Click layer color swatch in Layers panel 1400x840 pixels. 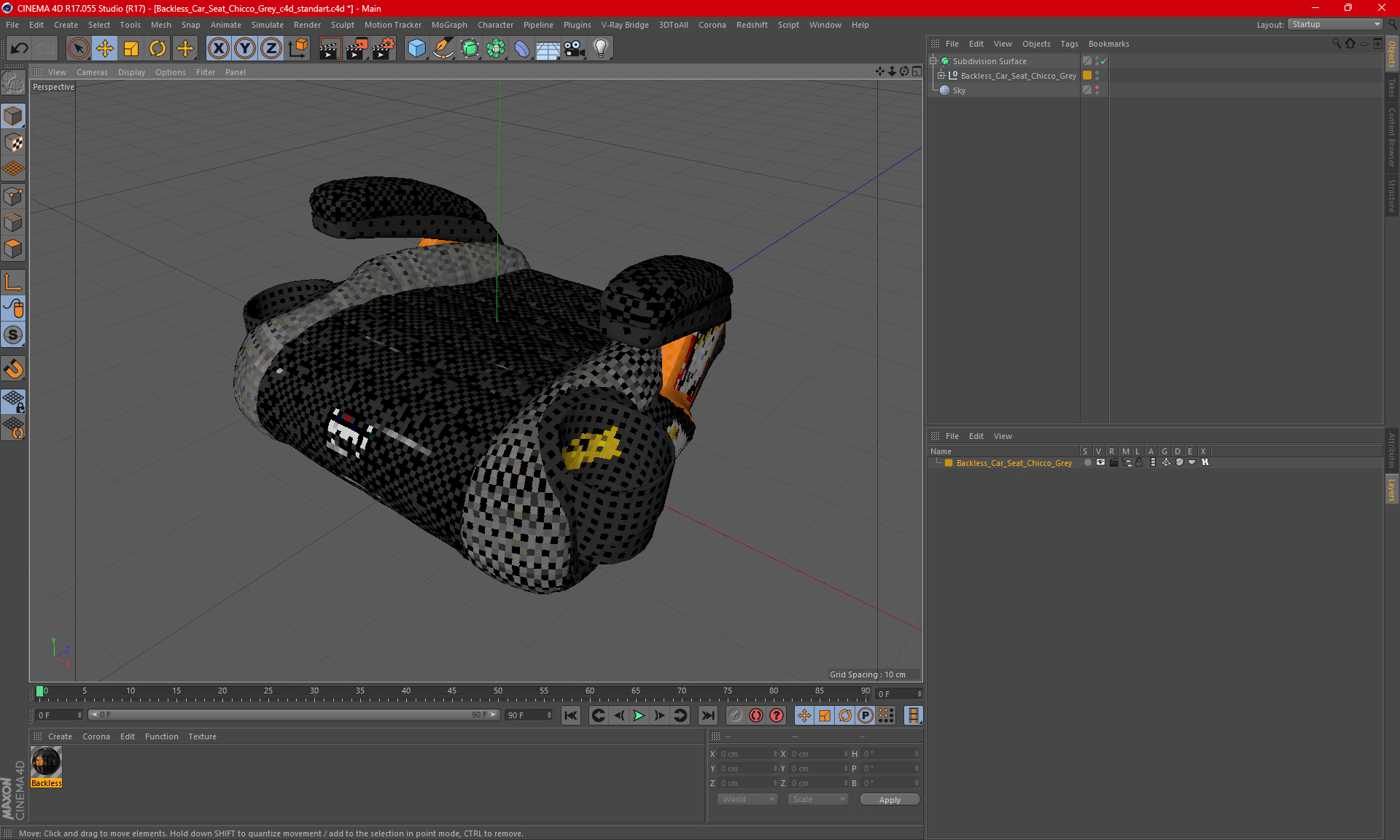949,462
